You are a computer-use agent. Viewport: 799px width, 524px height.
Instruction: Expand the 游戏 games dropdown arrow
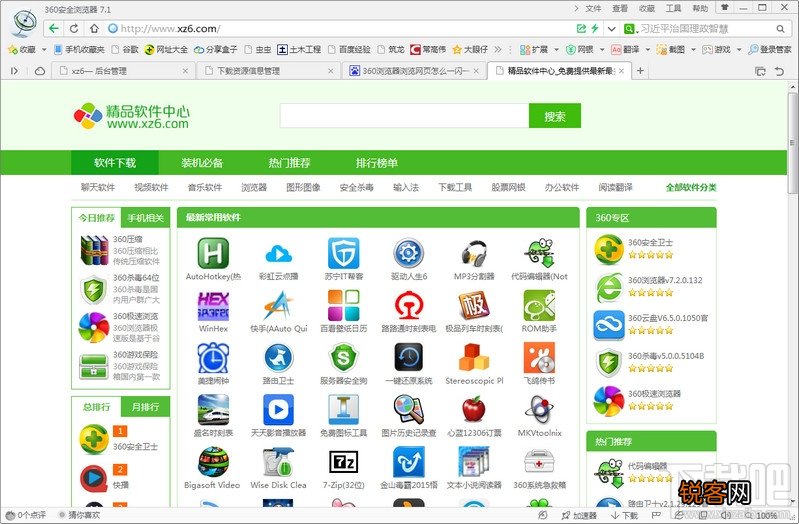coord(739,49)
